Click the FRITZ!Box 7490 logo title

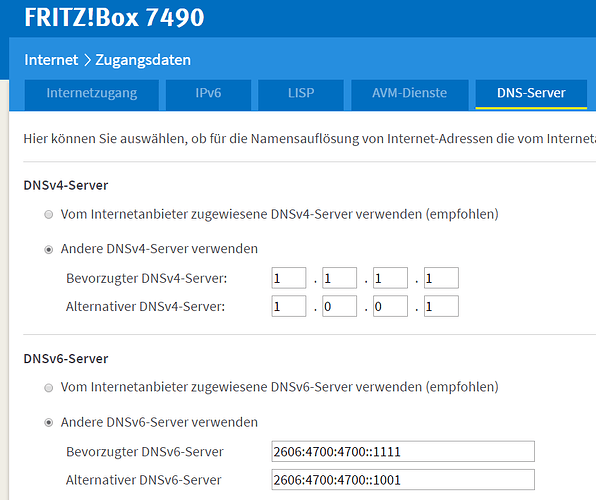tap(114, 17)
